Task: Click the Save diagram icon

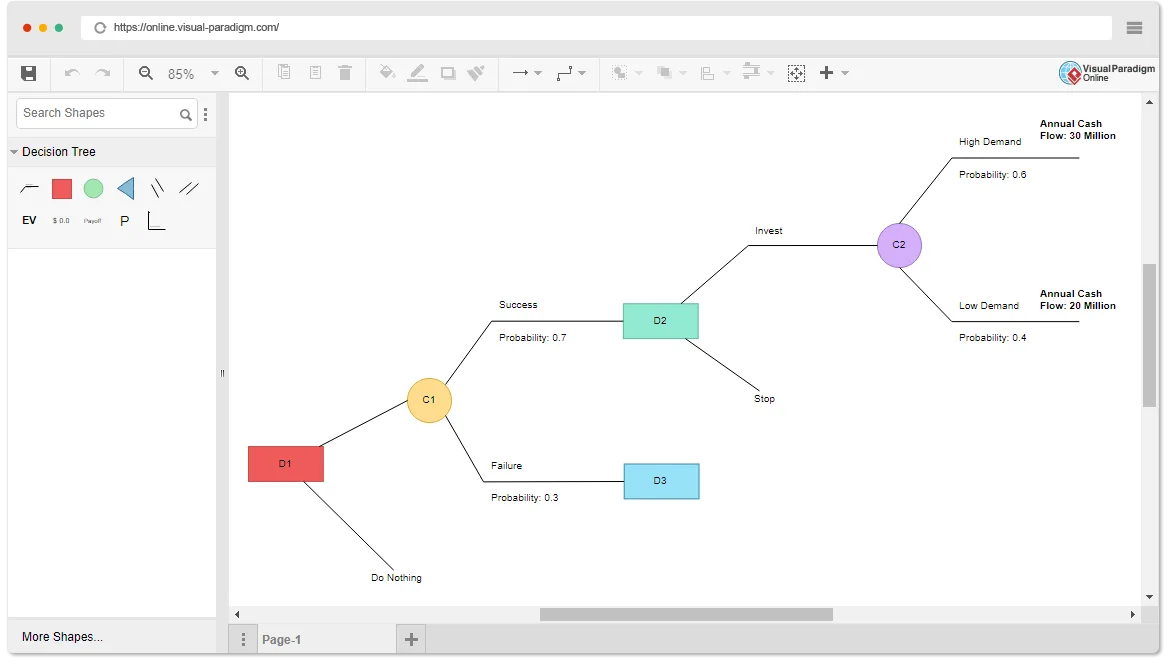Action: (28, 73)
